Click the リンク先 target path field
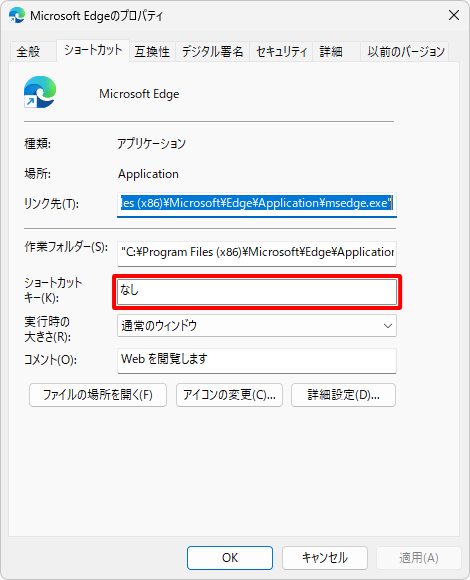This screenshot has height=580, width=470. (257, 204)
